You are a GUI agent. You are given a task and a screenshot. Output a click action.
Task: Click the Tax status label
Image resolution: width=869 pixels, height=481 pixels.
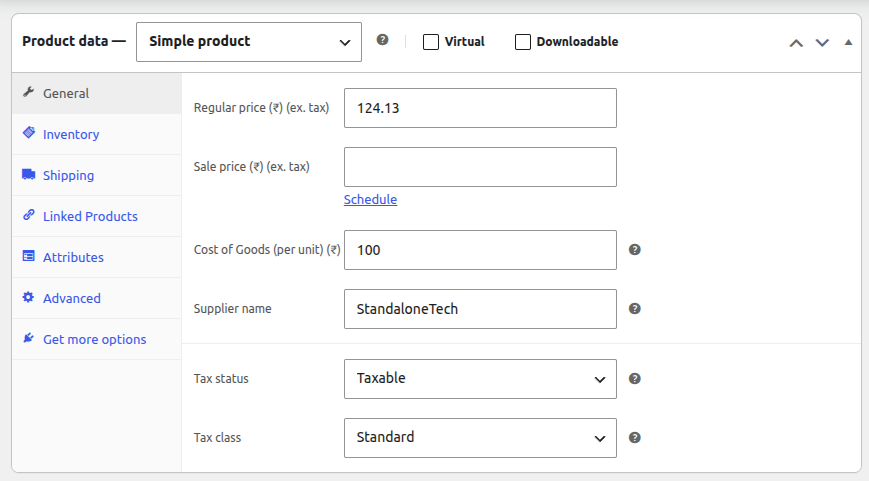click(x=221, y=378)
